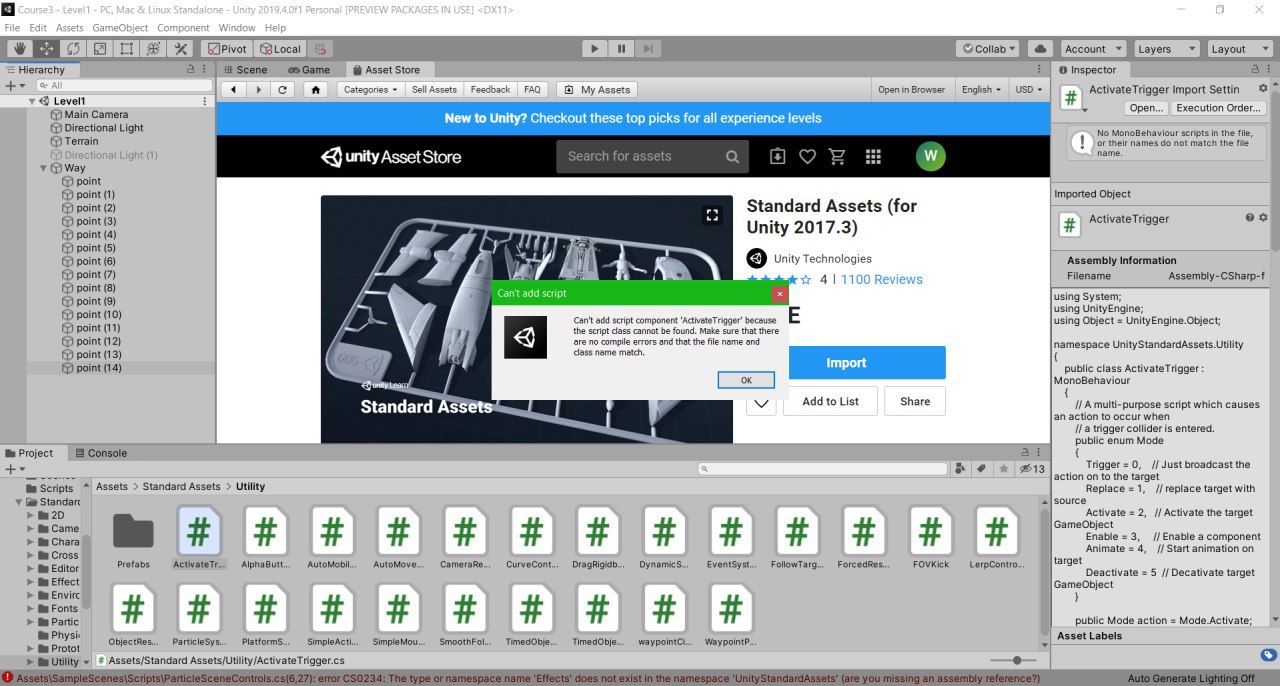Click the Project favorites star filter

tap(1002, 469)
